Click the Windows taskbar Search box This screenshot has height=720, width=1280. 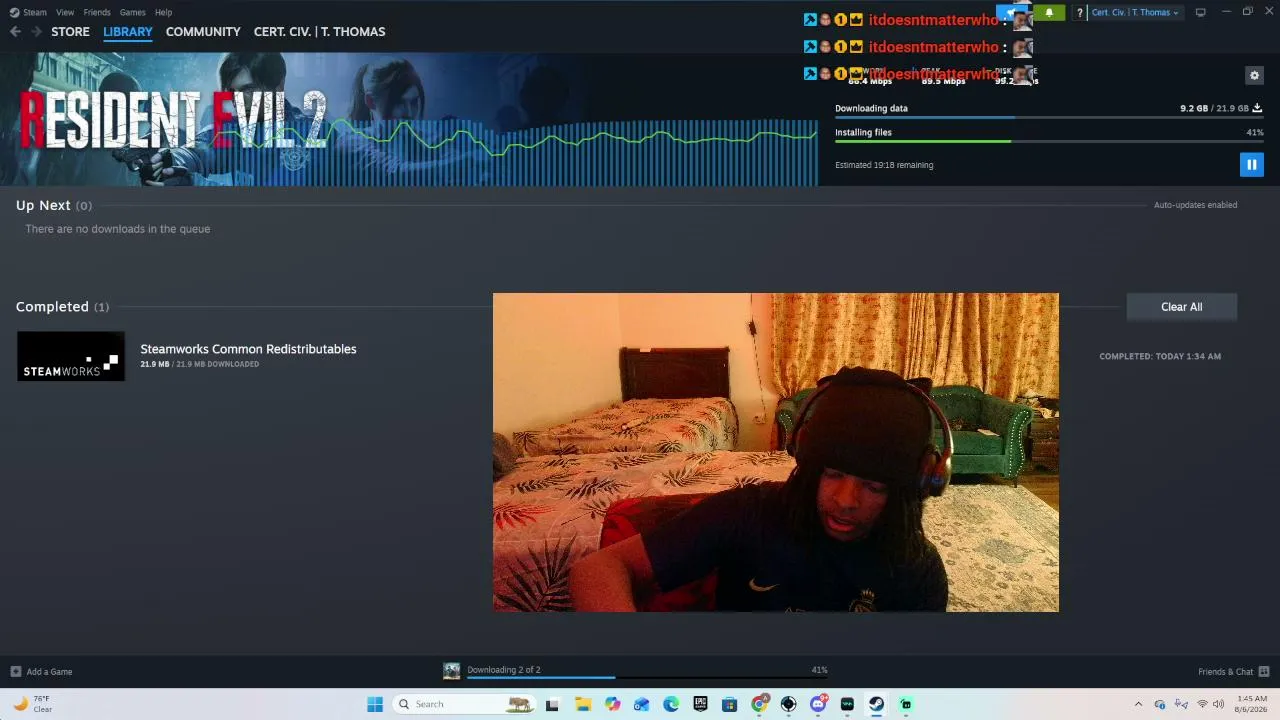[463, 704]
